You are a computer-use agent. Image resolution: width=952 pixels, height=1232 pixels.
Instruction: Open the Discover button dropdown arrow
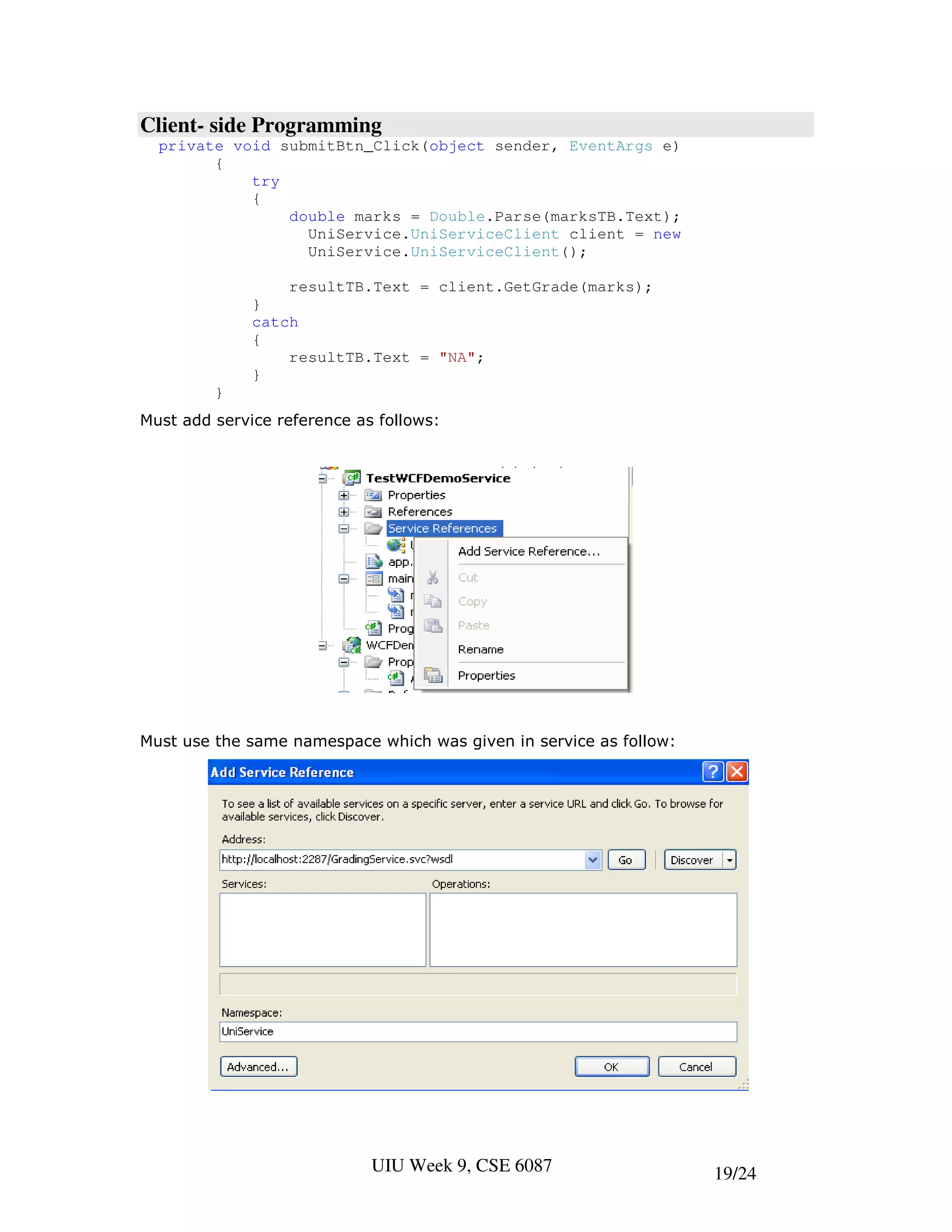coord(730,860)
